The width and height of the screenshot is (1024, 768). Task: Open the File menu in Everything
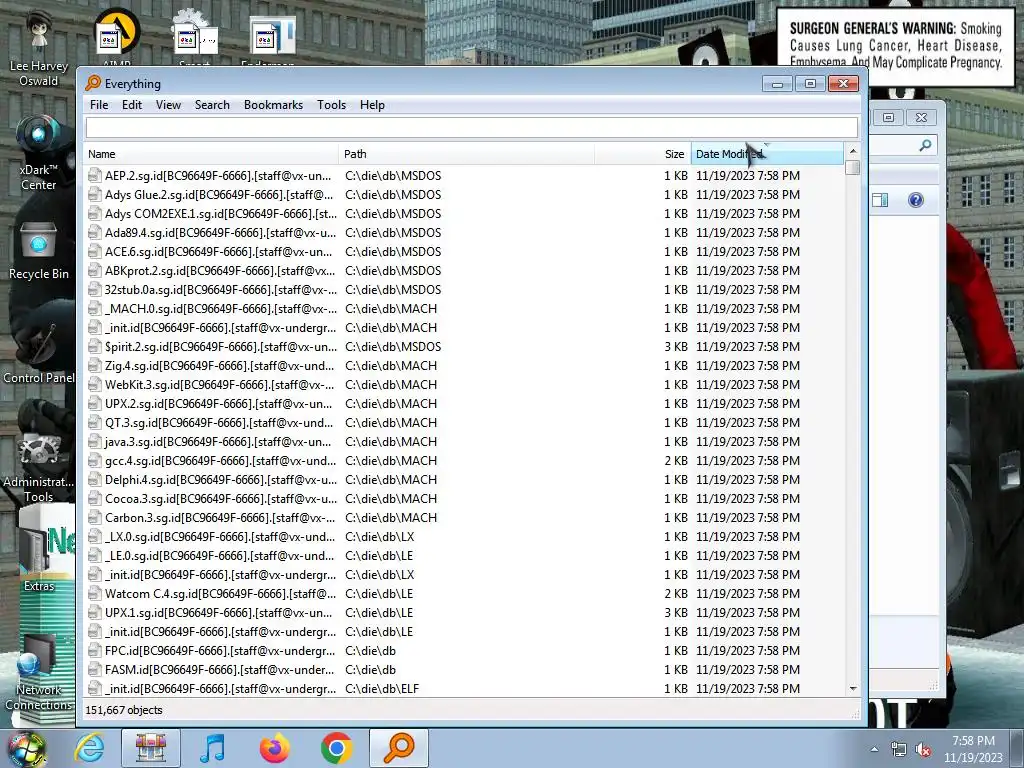99,104
